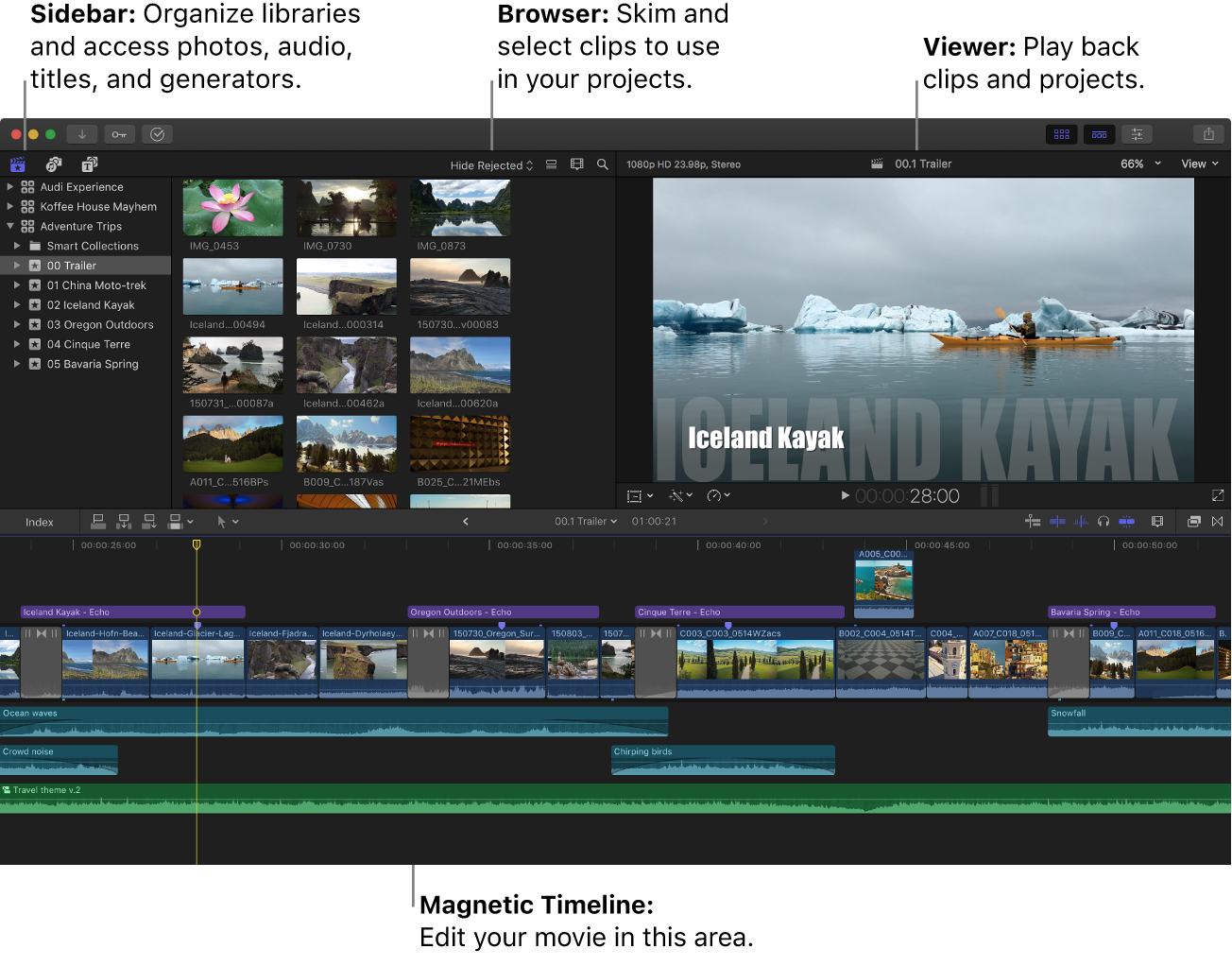Check the Background Tasks indicator icon
Viewport: 1232px width, 966px height.
pos(157,133)
